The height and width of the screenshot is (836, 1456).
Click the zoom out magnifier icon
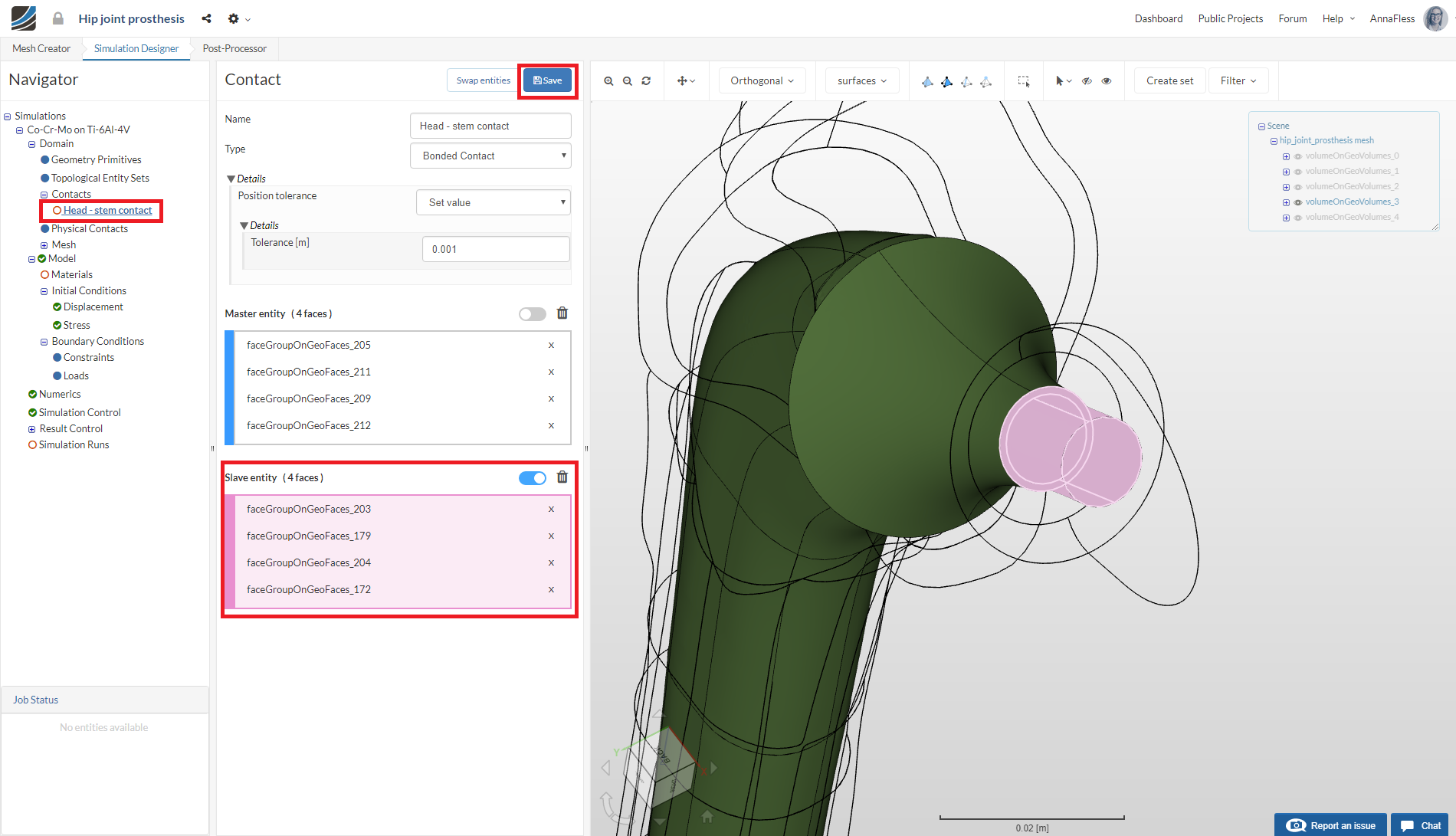[x=628, y=81]
